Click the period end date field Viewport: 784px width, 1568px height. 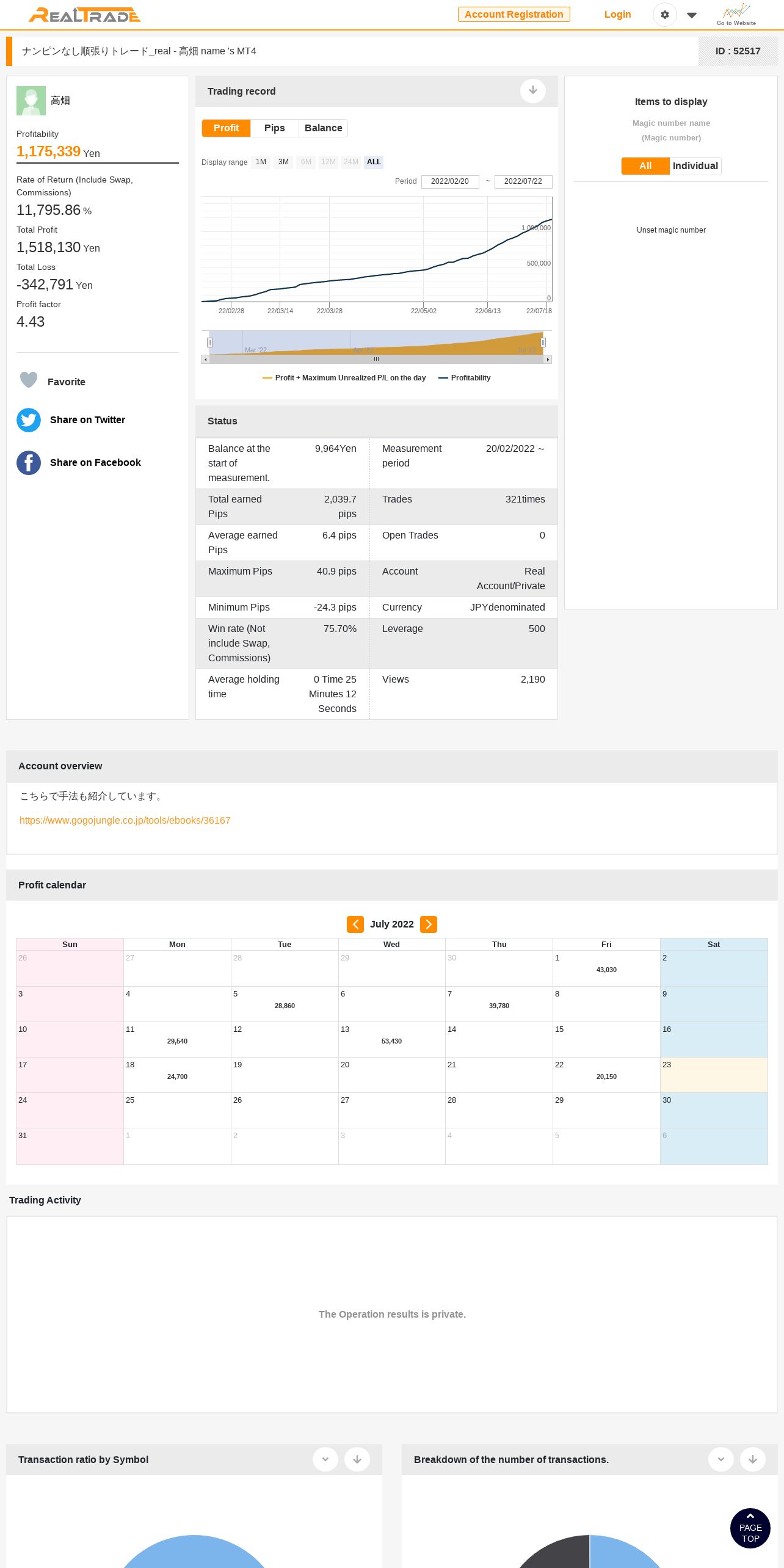[523, 181]
